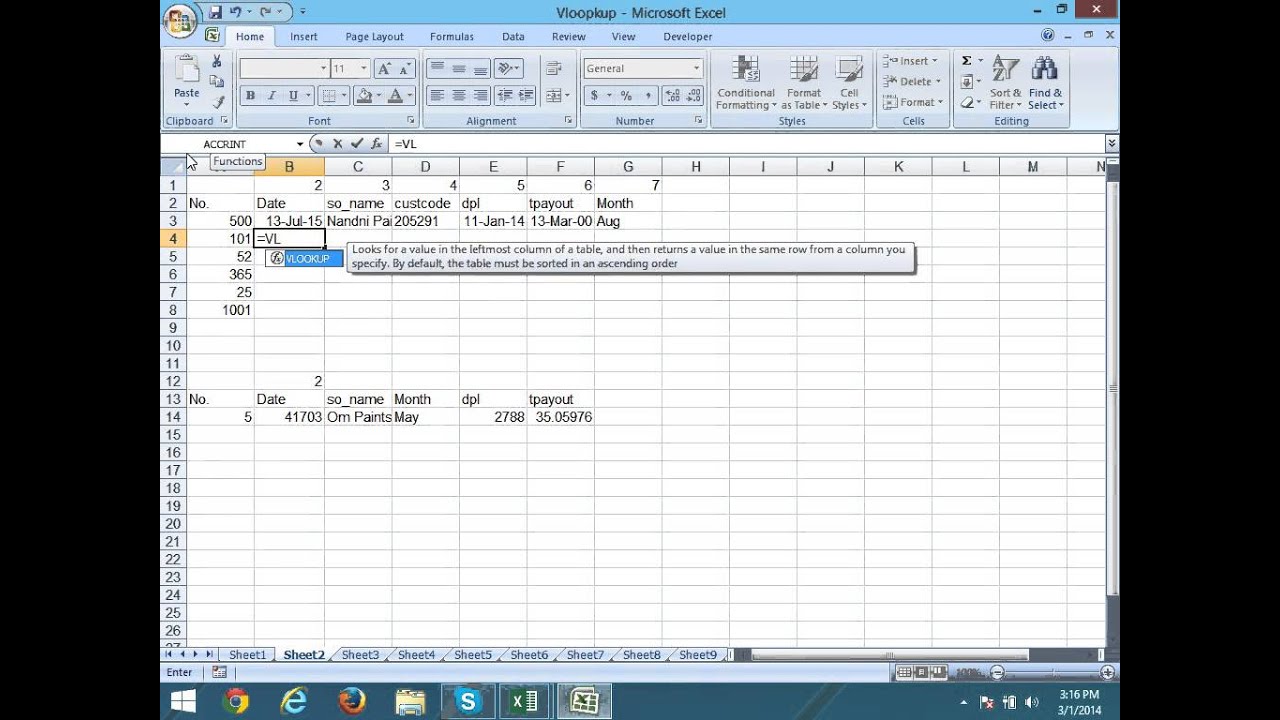The width and height of the screenshot is (1280, 720).
Task: Click the Comma Style icon
Action: coord(648,96)
